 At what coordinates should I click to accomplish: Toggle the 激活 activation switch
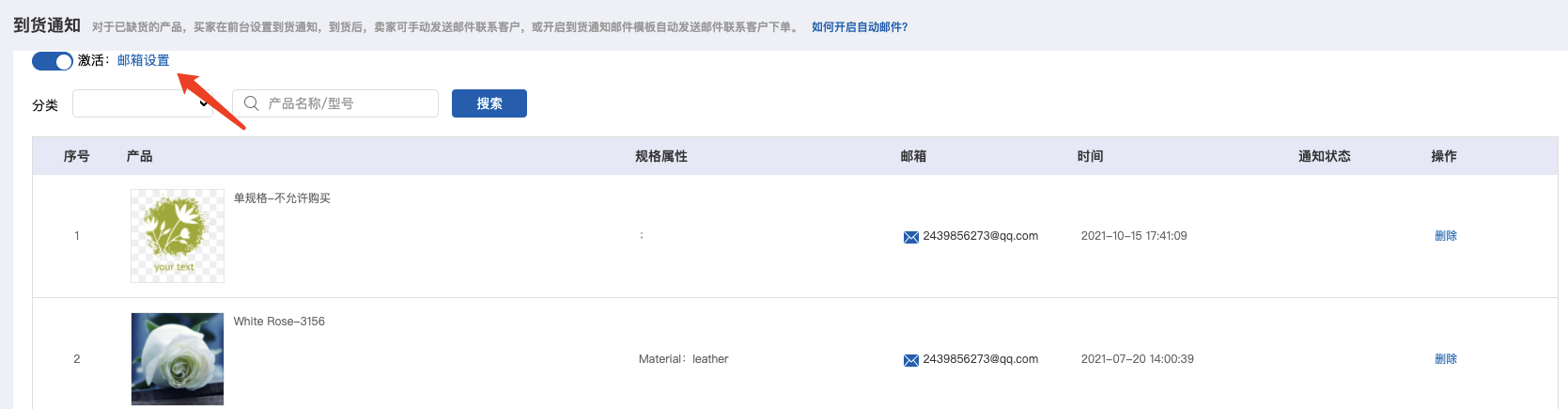point(53,61)
